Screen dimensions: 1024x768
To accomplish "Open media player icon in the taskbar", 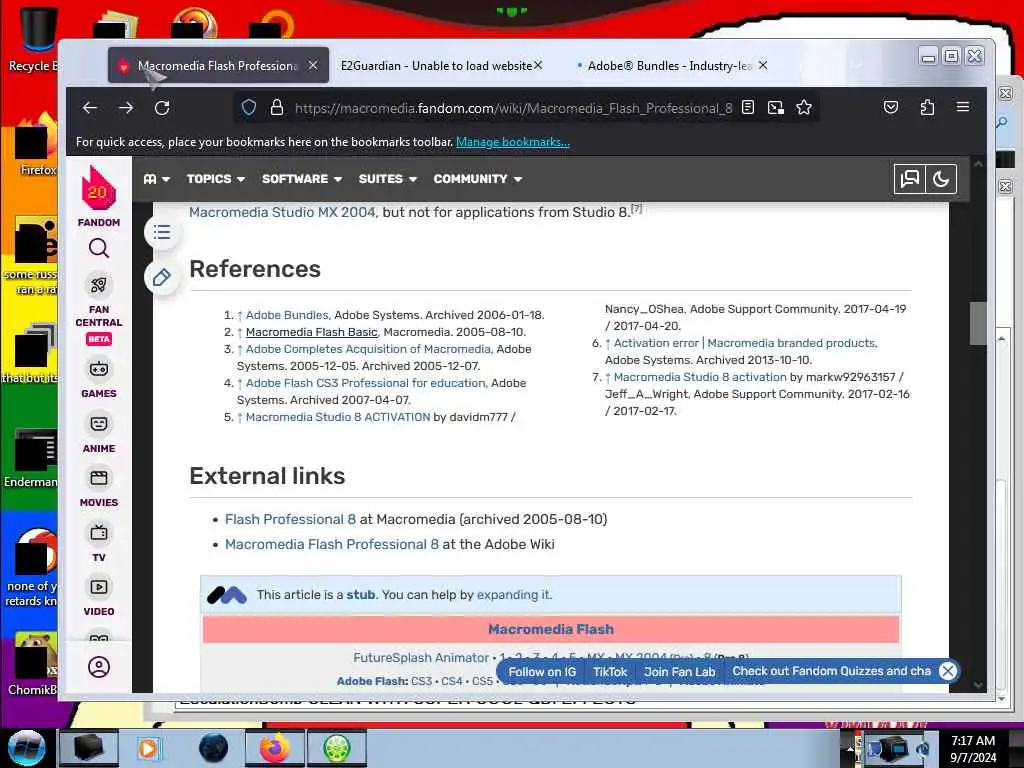I will coord(148,748).
